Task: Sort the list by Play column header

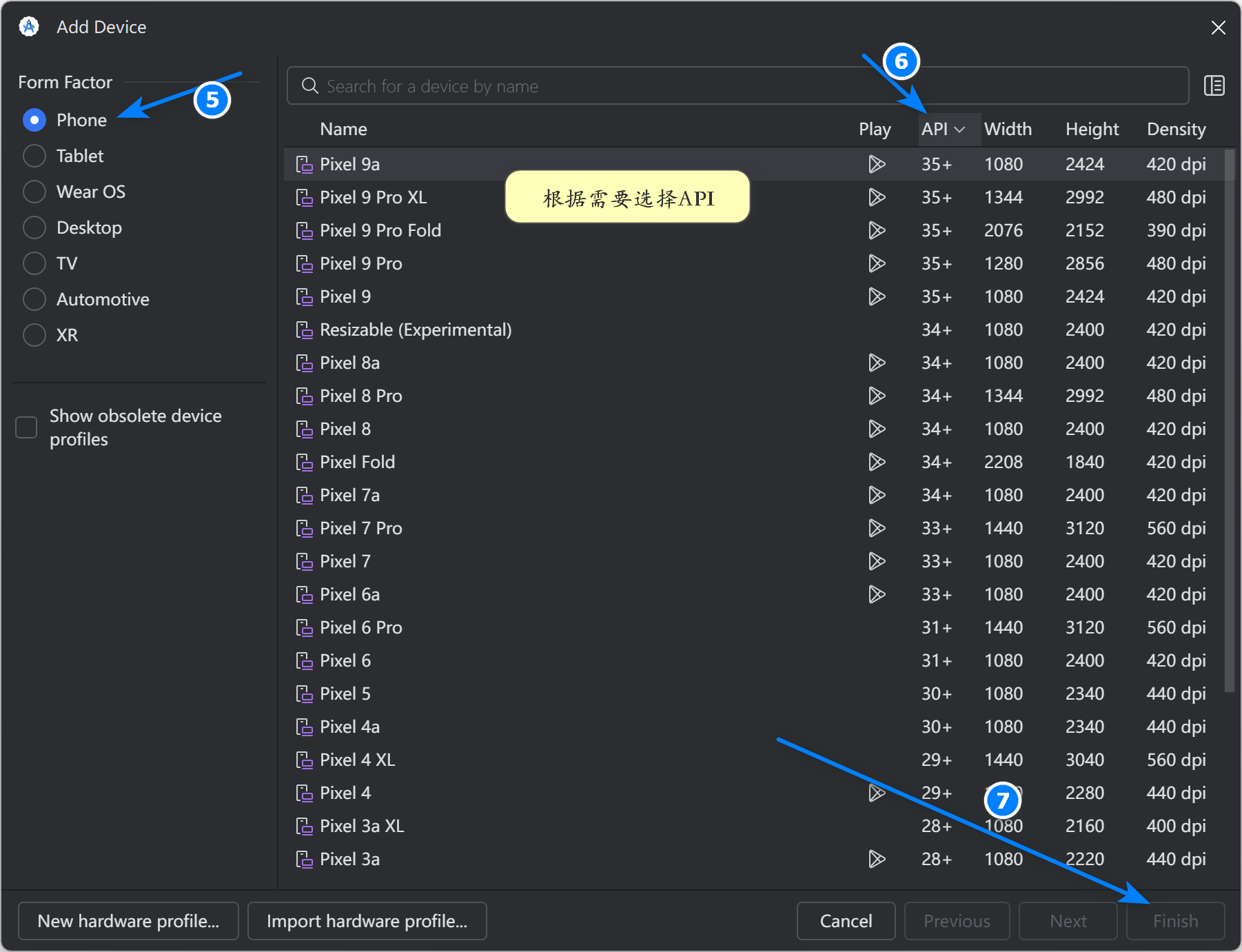Action: 875,129
